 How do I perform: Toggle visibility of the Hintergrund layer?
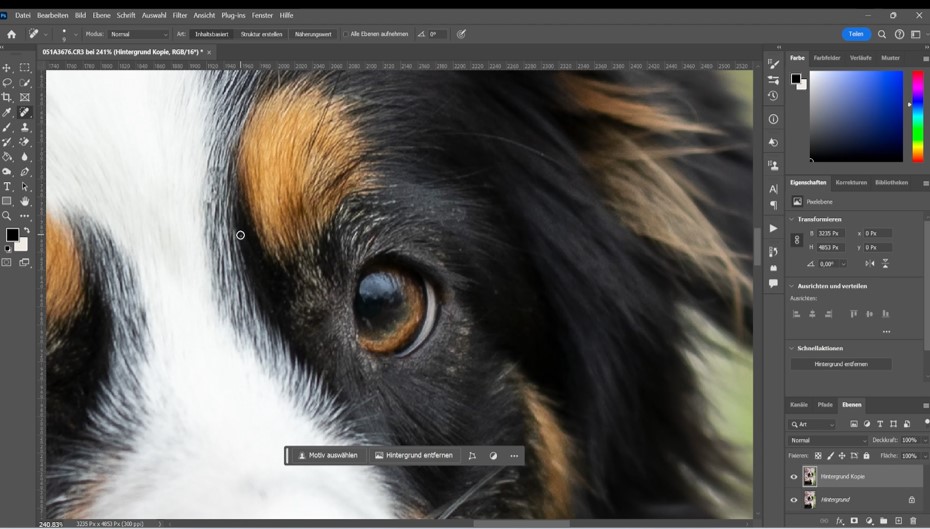(794, 500)
